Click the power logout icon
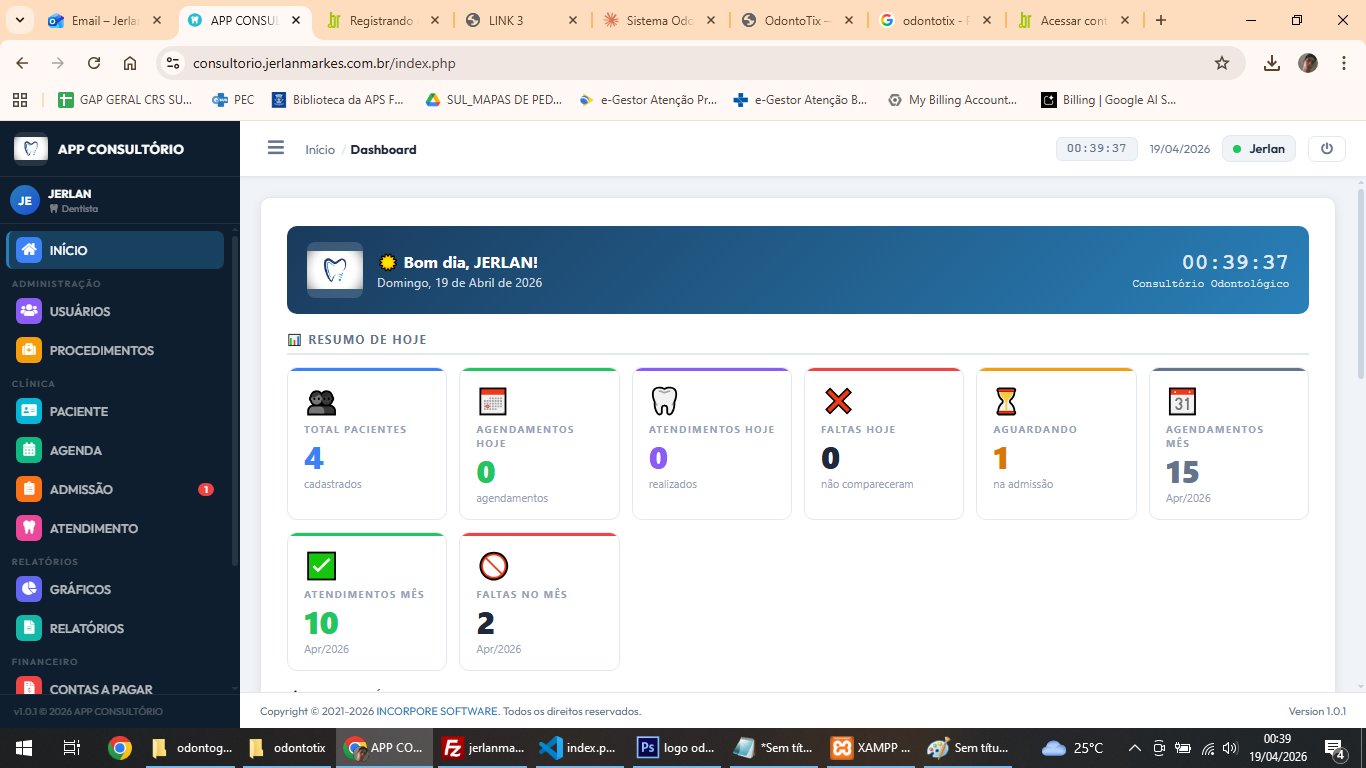Screen dimensions: 1366x768 (x=1326, y=148)
